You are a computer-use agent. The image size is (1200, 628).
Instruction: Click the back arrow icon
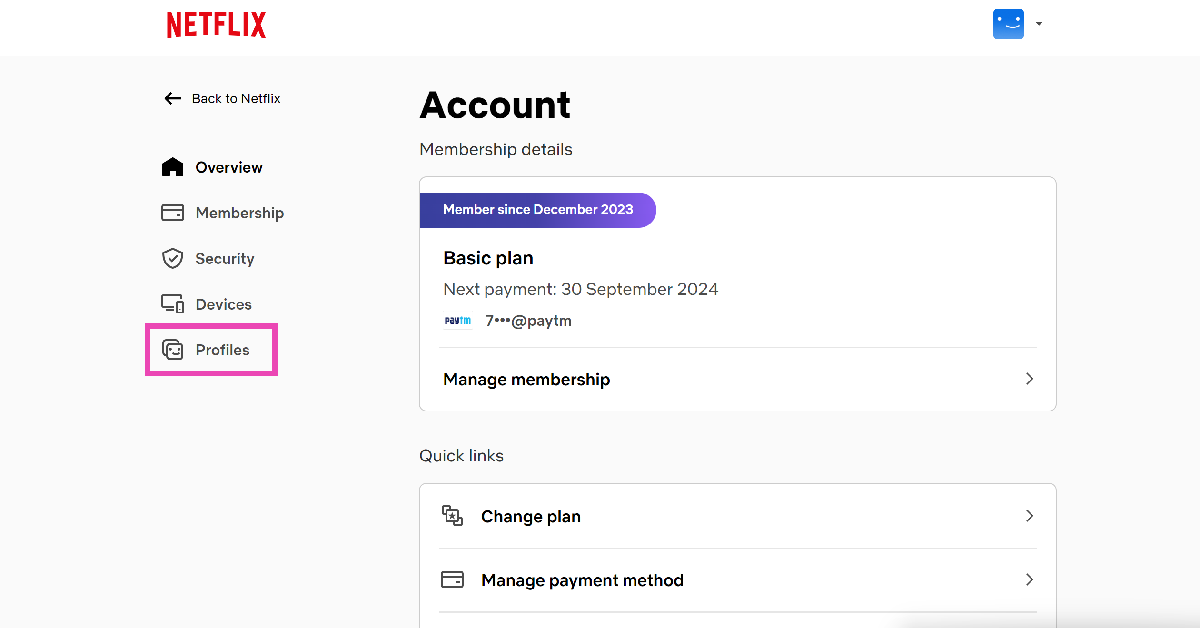coord(173,98)
